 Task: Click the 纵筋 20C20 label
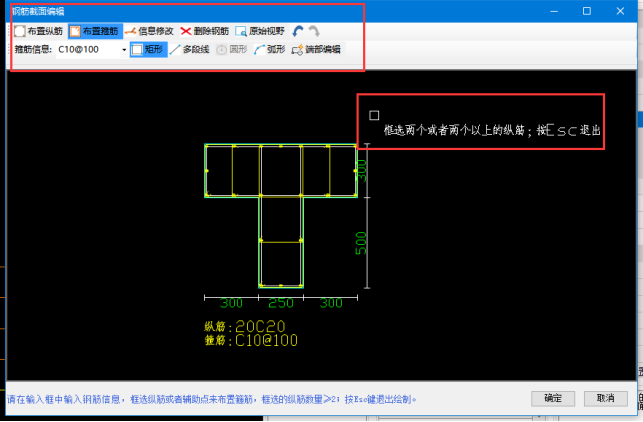245,326
